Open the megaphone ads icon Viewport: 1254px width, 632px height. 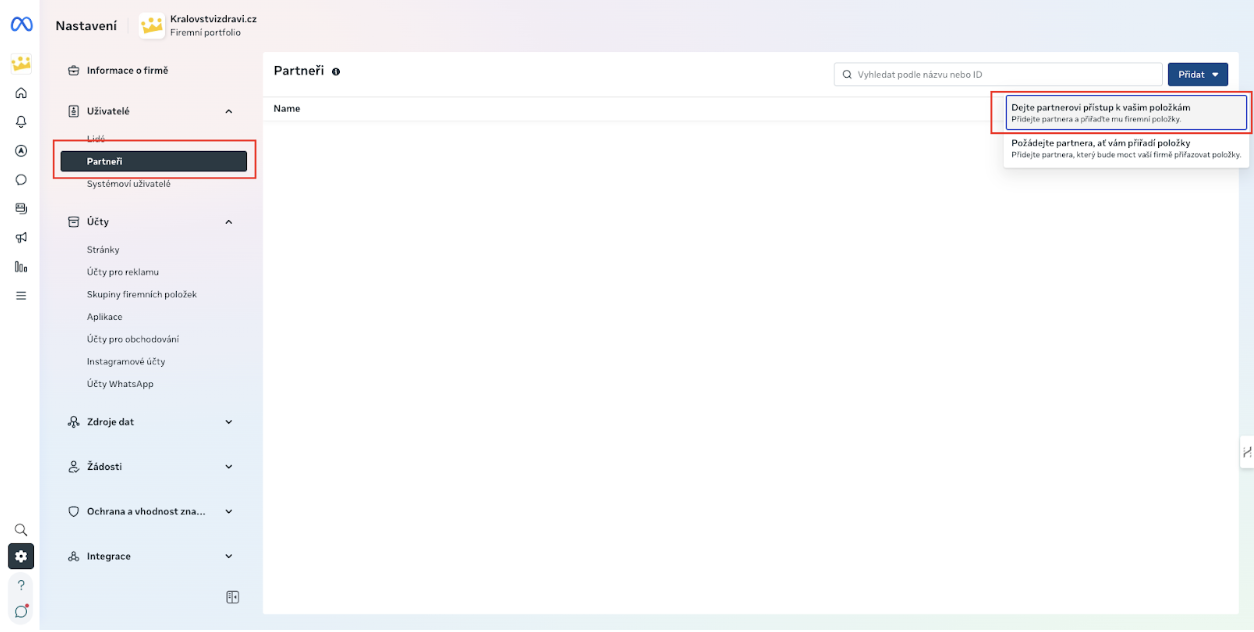click(21, 238)
